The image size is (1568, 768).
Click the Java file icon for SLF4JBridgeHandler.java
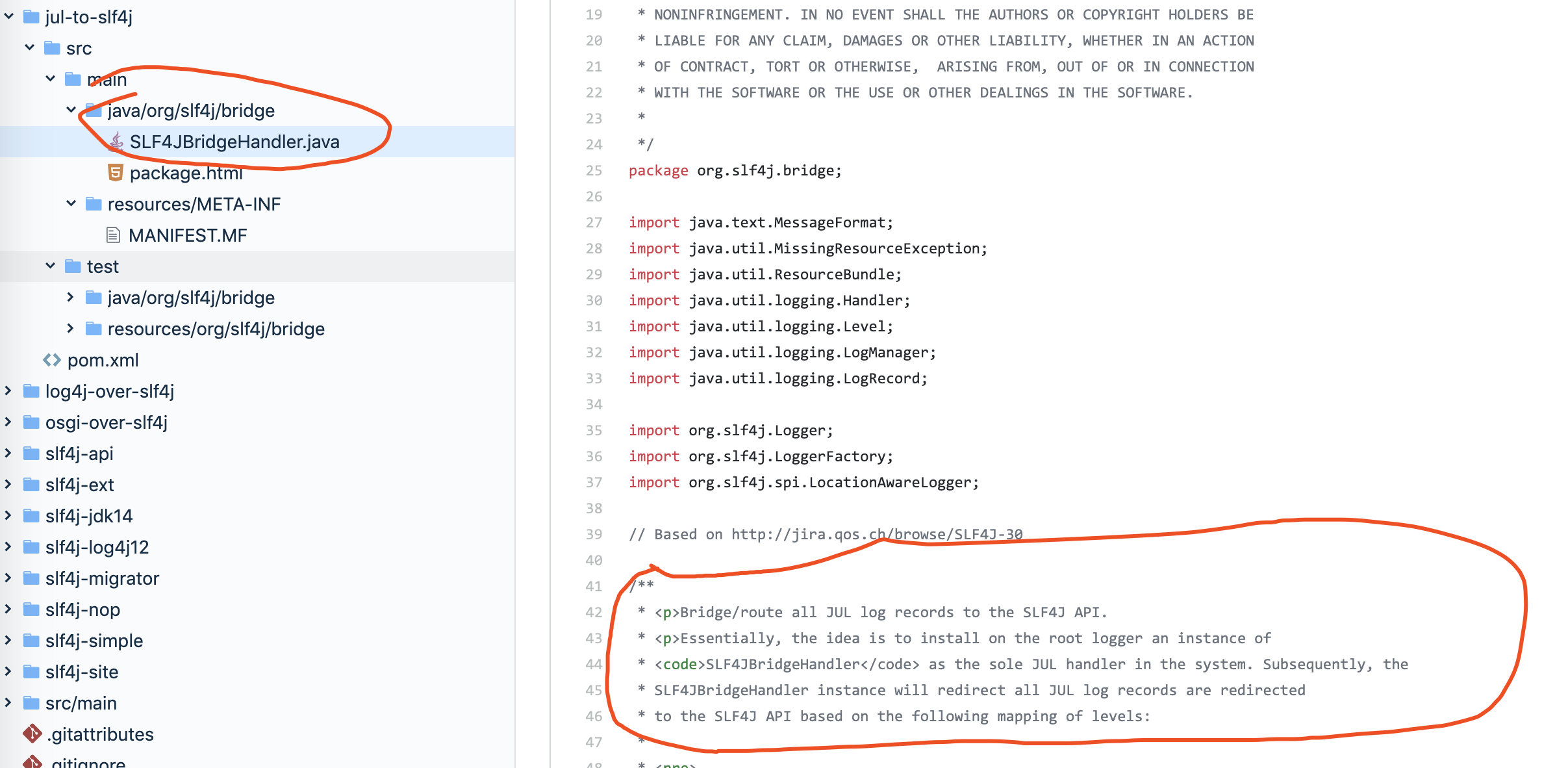tap(116, 141)
